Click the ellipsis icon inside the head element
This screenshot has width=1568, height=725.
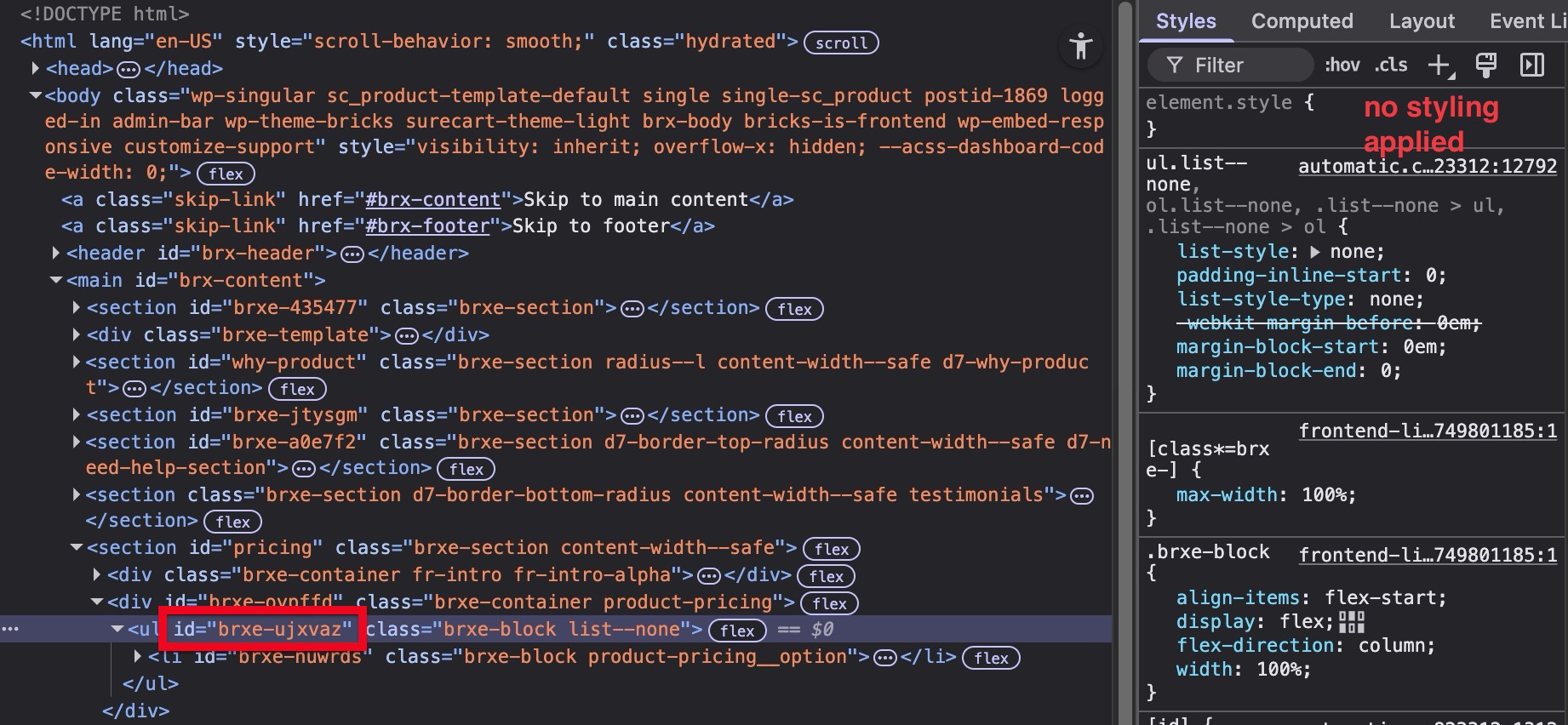point(129,69)
